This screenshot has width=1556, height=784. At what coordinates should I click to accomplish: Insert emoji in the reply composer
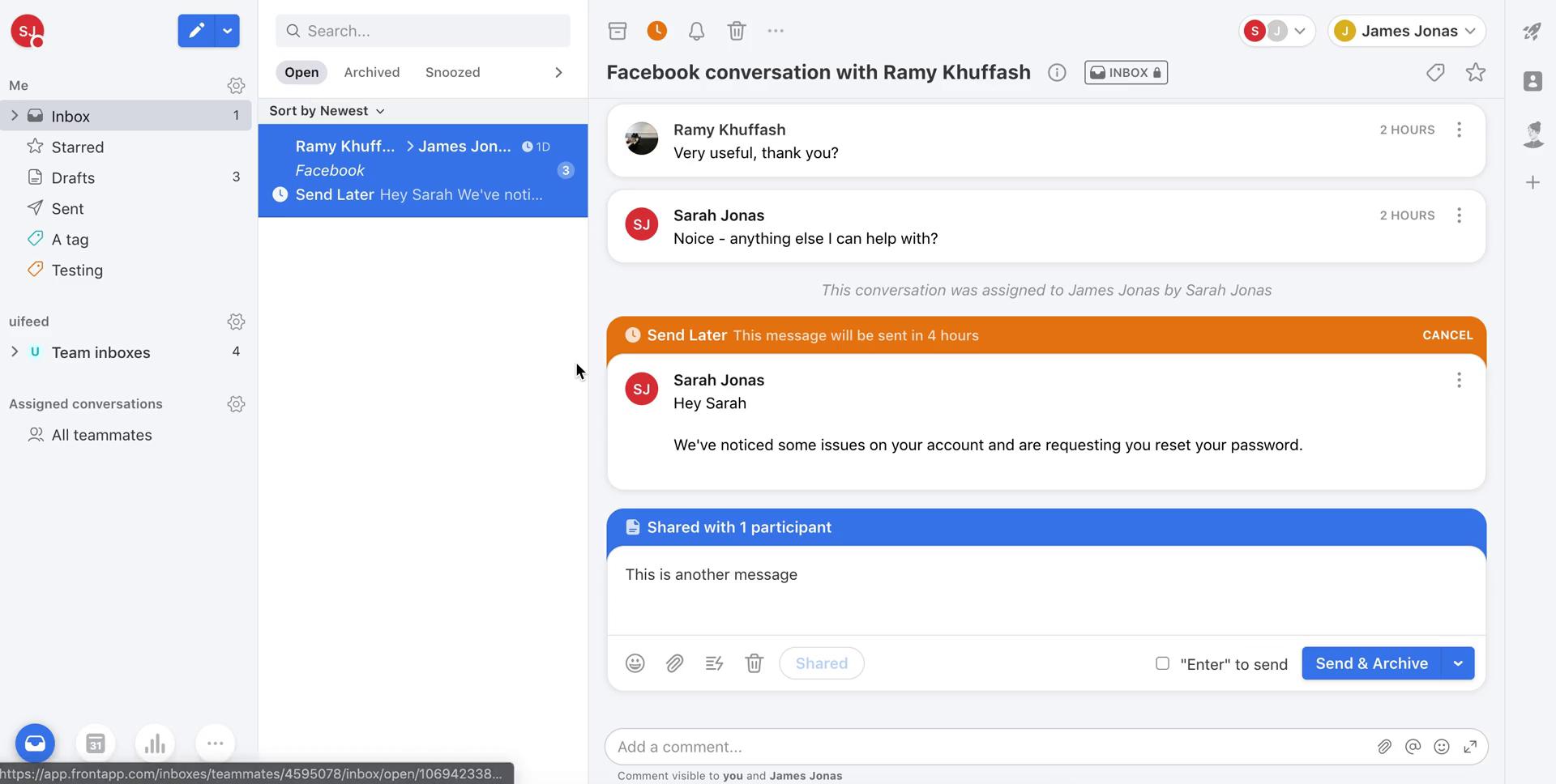coord(635,663)
